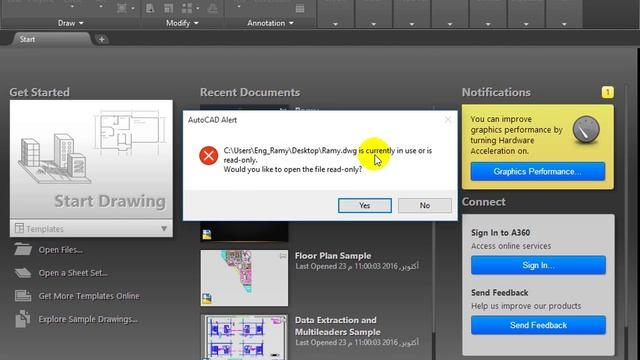640x360 pixels.
Task: Click Yes in the AutoCAD Alert dialog
Action: click(x=364, y=205)
